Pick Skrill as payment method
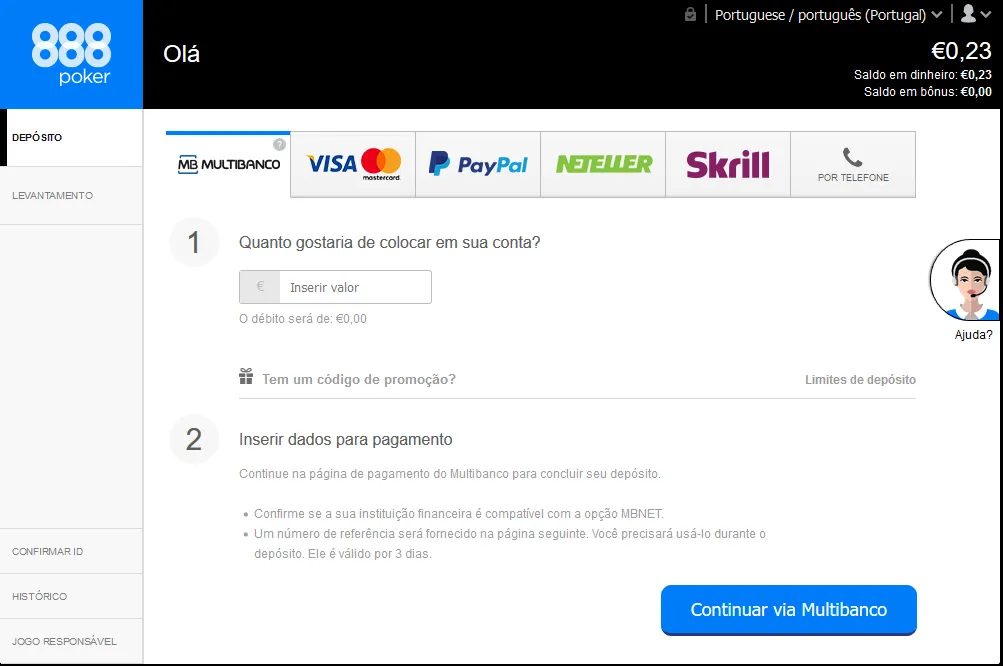This screenshot has height=666, width=1003. 728,164
